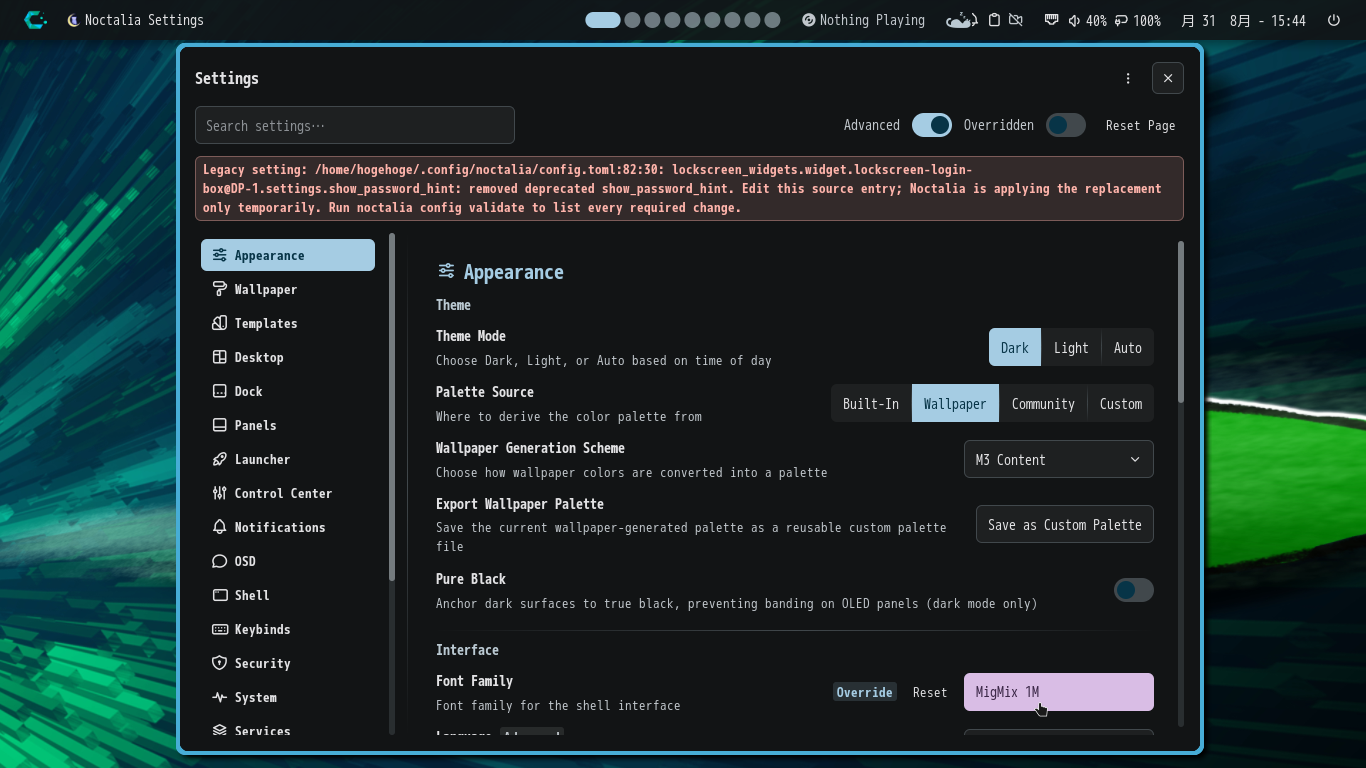The width and height of the screenshot is (1366, 768).
Task: Open the three-dot settings menu
Action: pos(1128,78)
